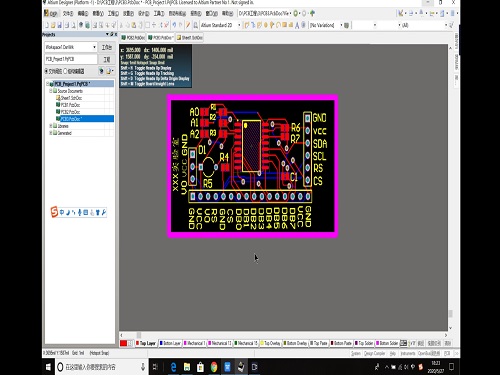Click the pencil icon in toolbar

tap(188, 25)
